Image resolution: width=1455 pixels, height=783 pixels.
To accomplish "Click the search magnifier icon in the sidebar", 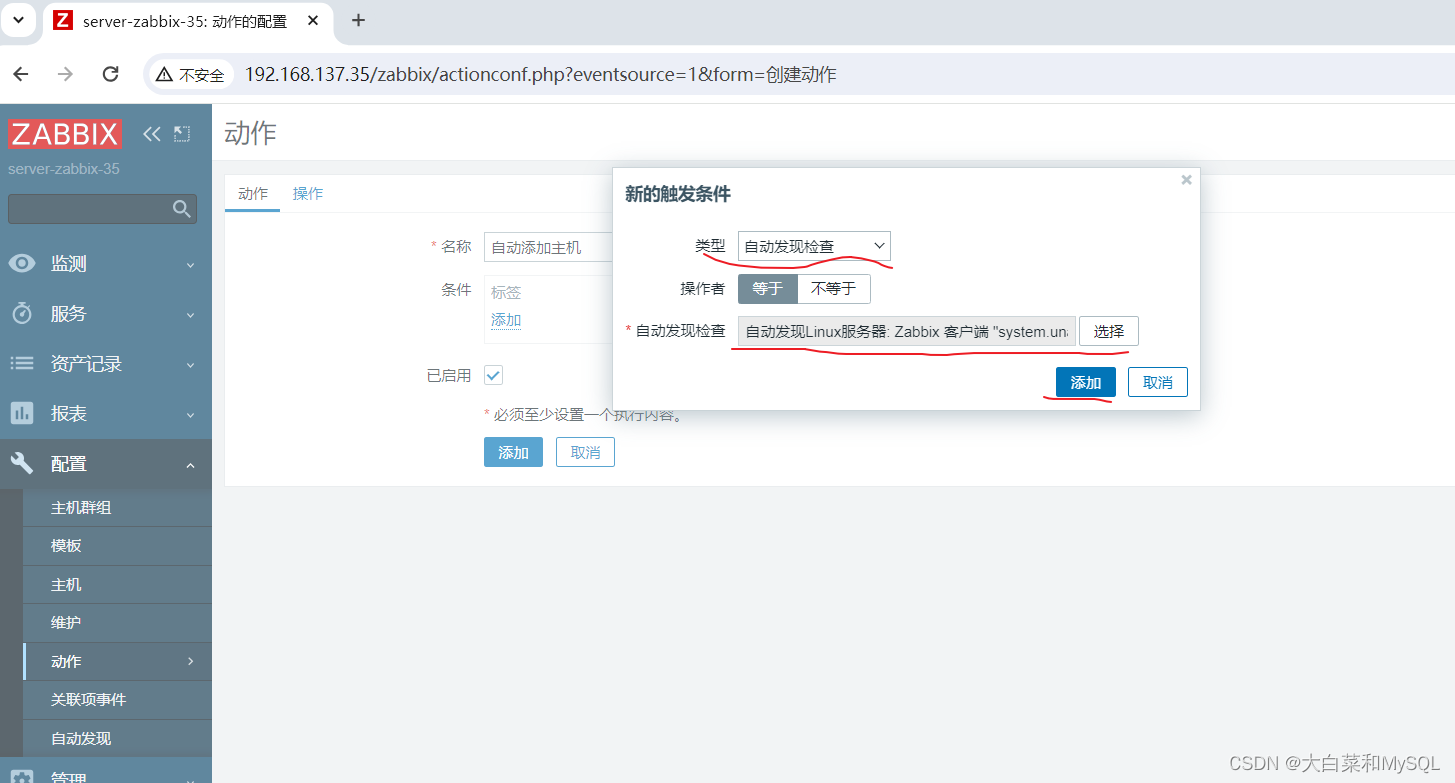I will coord(181,208).
